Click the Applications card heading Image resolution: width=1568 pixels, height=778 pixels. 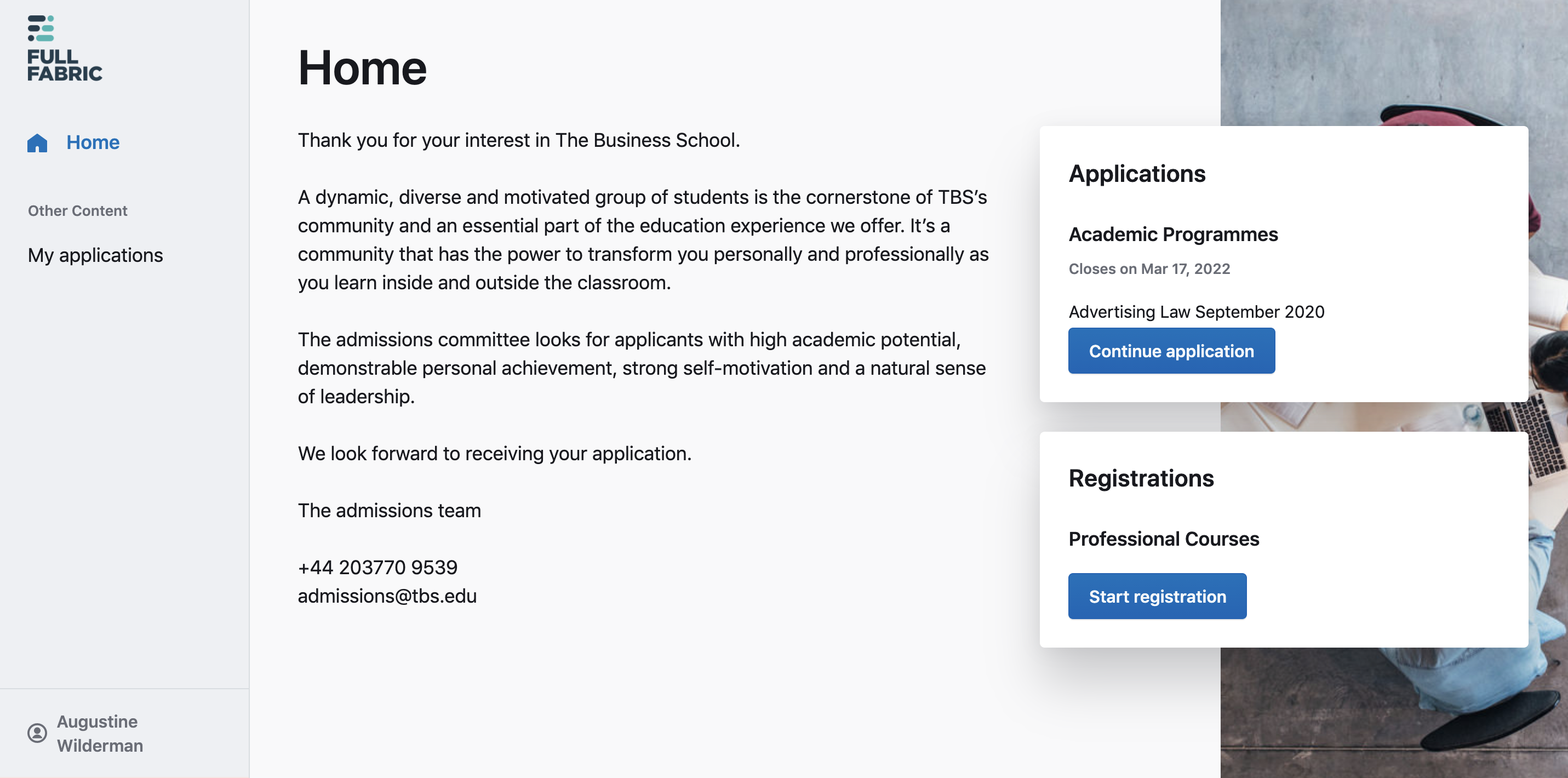pyautogui.click(x=1136, y=174)
